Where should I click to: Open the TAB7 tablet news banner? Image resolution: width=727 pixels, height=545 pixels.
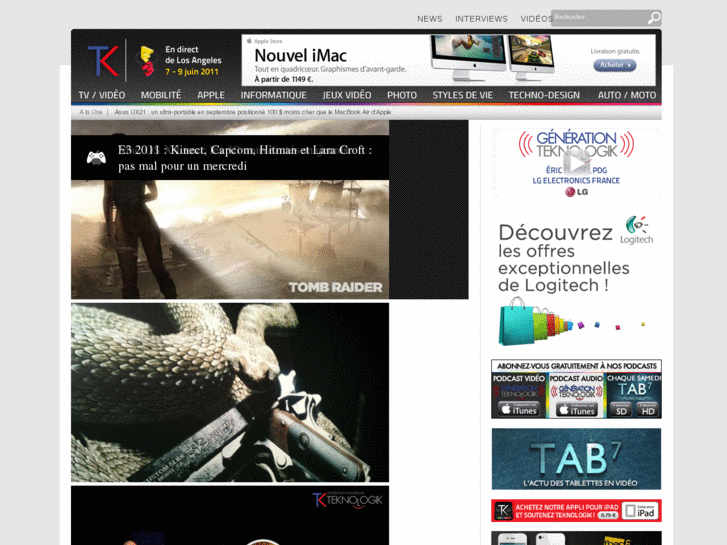pos(576,459)
